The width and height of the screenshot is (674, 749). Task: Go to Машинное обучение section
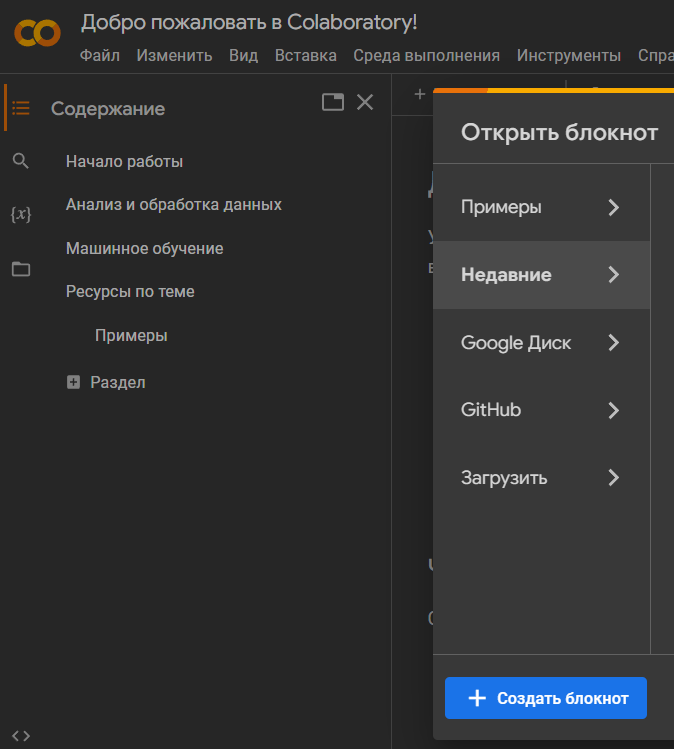tap(145, 248)
